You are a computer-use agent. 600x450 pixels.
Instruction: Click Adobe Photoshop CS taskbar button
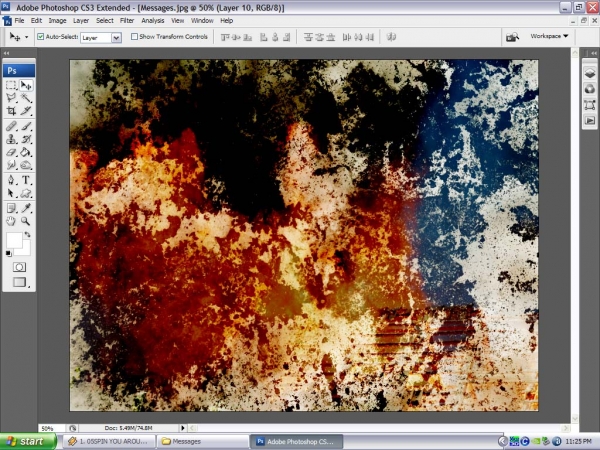click(x=297, y=441)
